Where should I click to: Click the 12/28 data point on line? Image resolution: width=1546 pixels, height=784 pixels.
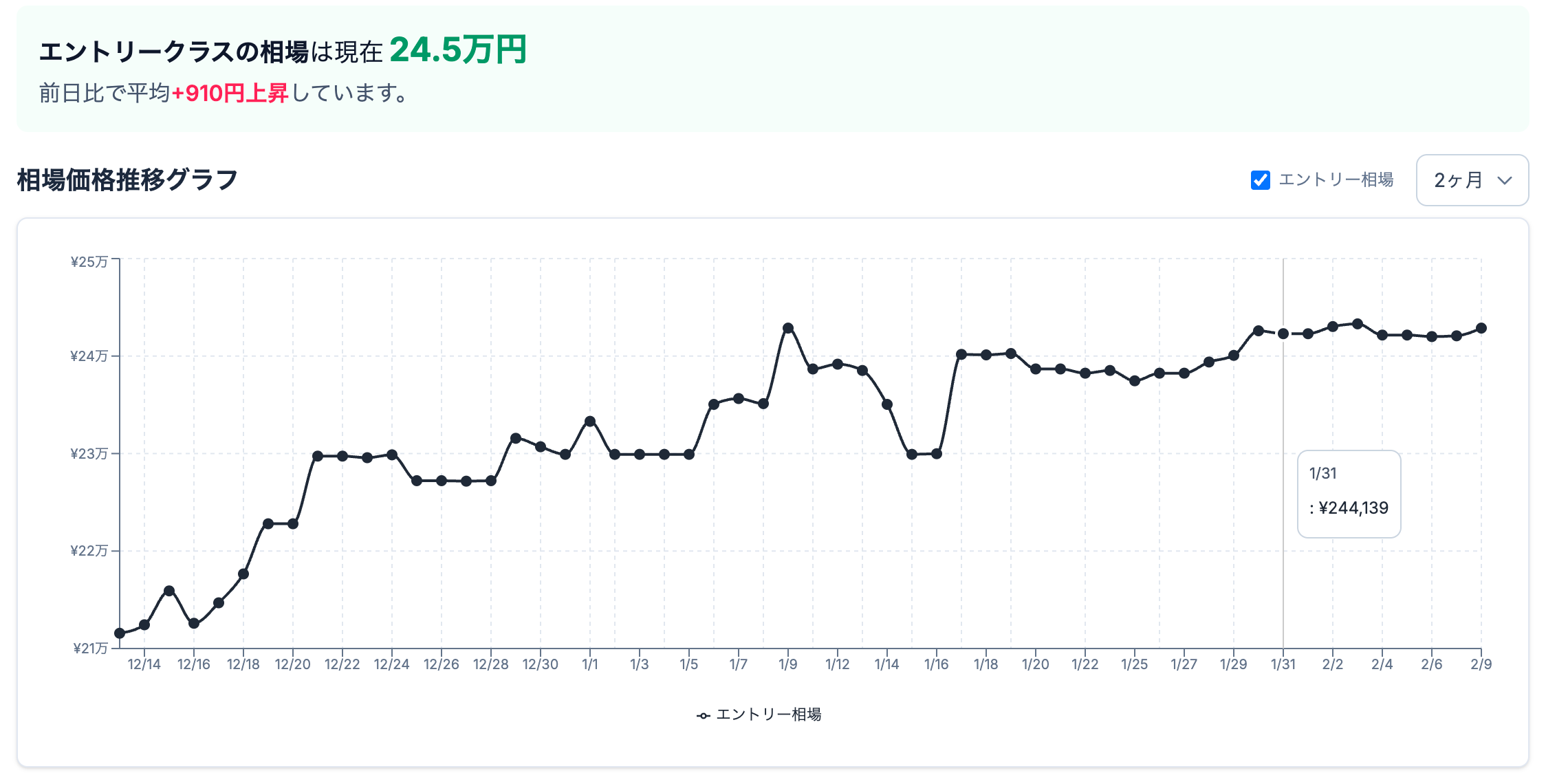click(x=491, y=481)
